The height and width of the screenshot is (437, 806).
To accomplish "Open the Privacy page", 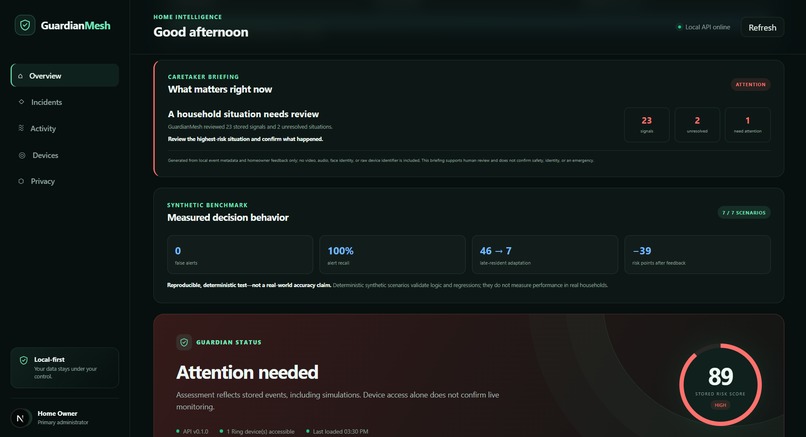I will coord(65,181).
